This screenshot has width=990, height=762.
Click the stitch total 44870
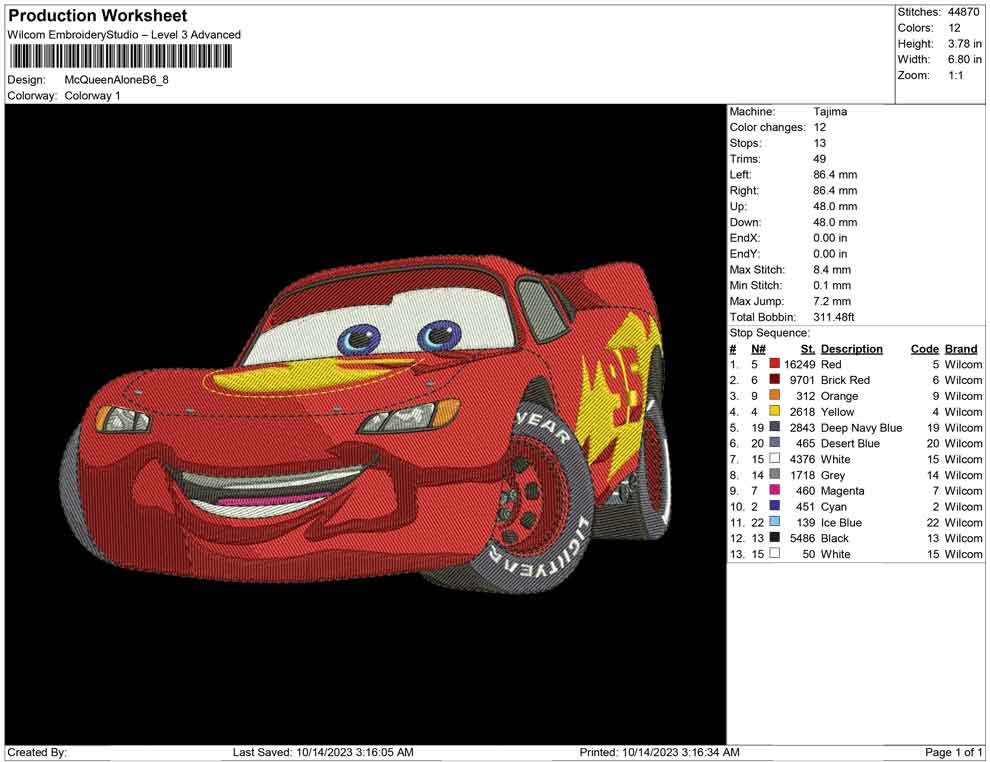point(963,12)
